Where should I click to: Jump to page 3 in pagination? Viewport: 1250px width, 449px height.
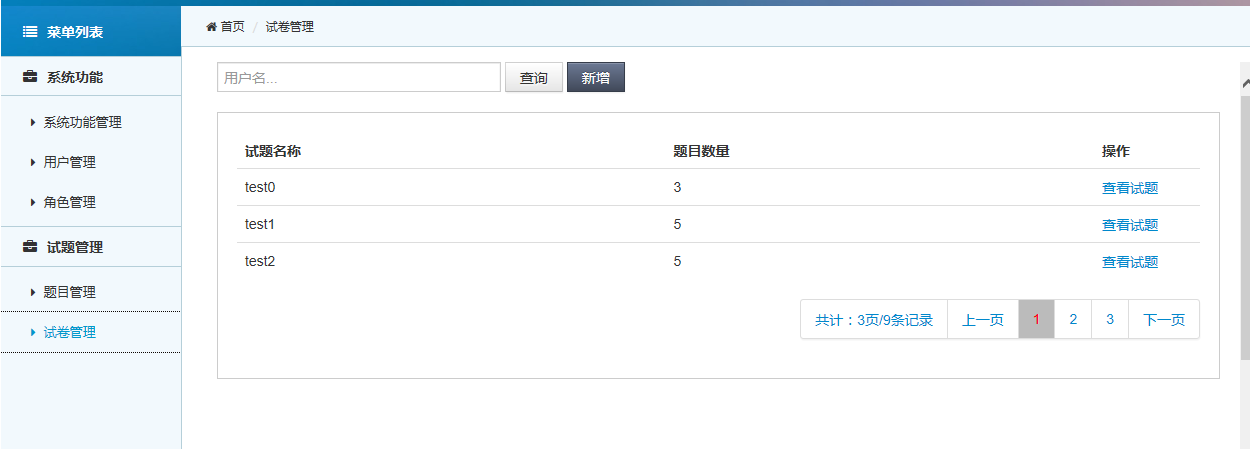(x=1110, y=319)
